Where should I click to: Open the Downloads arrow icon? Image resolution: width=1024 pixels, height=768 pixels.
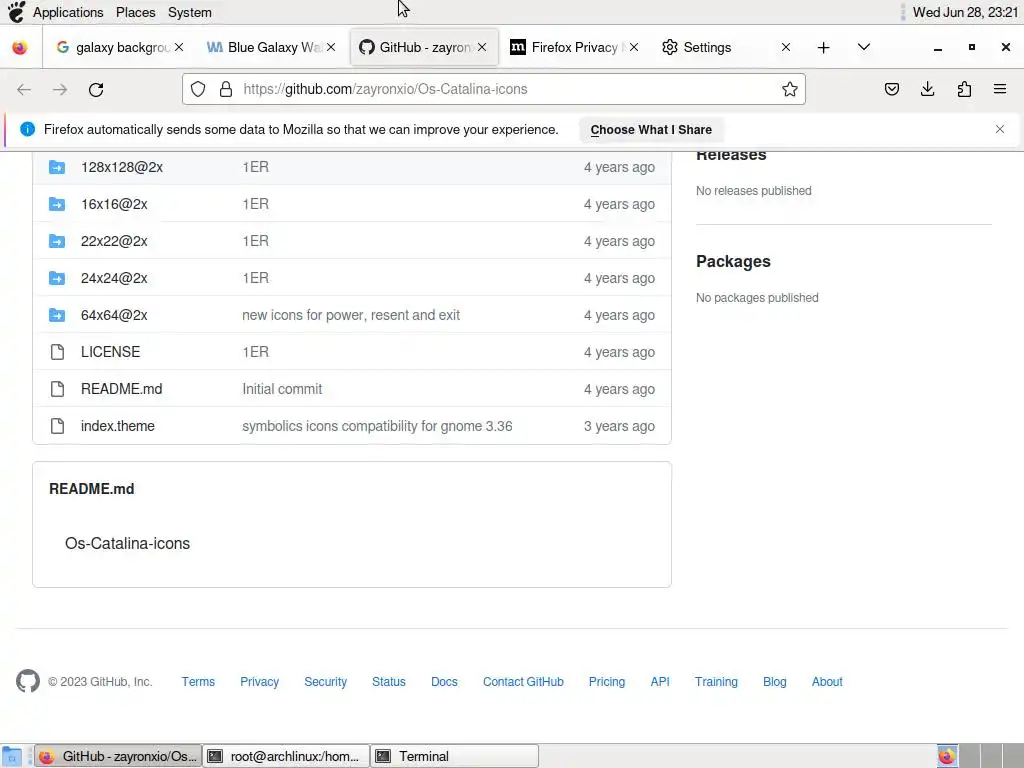tap(927, 89)
